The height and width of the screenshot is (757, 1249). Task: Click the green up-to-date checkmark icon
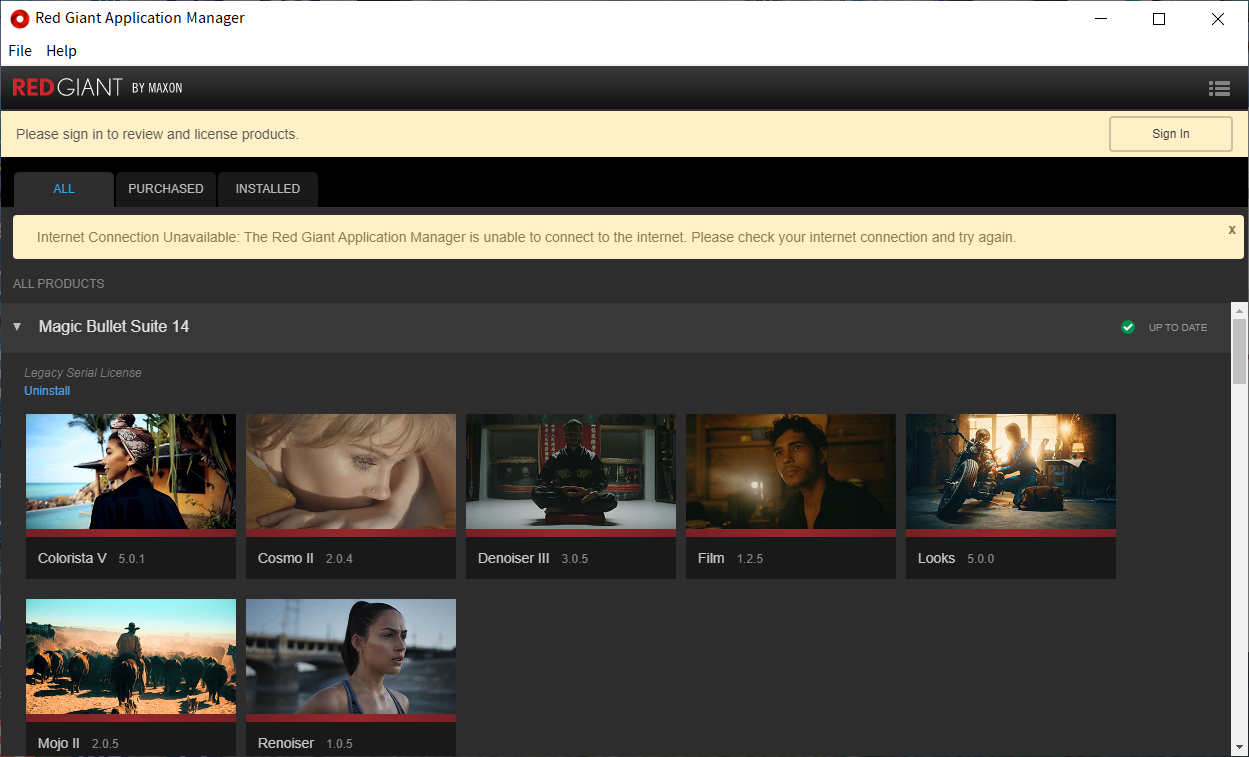[1128, 327]
